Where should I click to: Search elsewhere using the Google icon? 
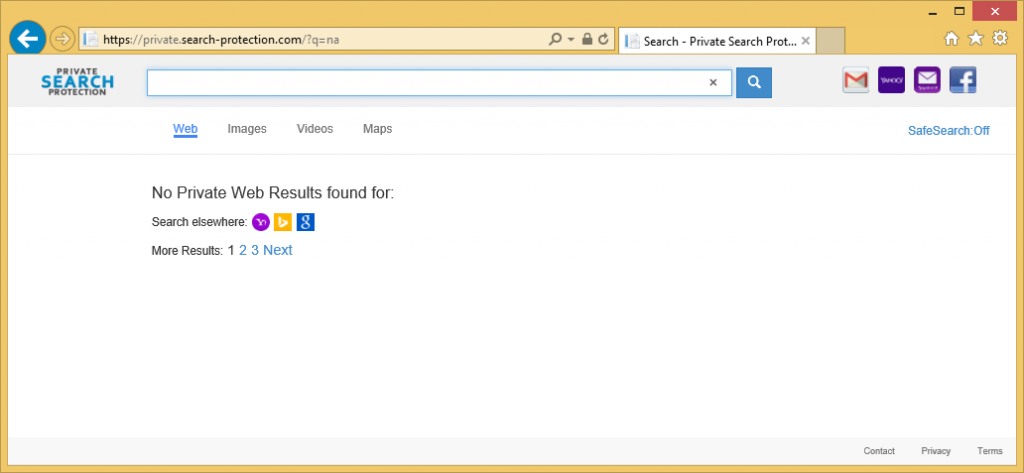[306, 222]
